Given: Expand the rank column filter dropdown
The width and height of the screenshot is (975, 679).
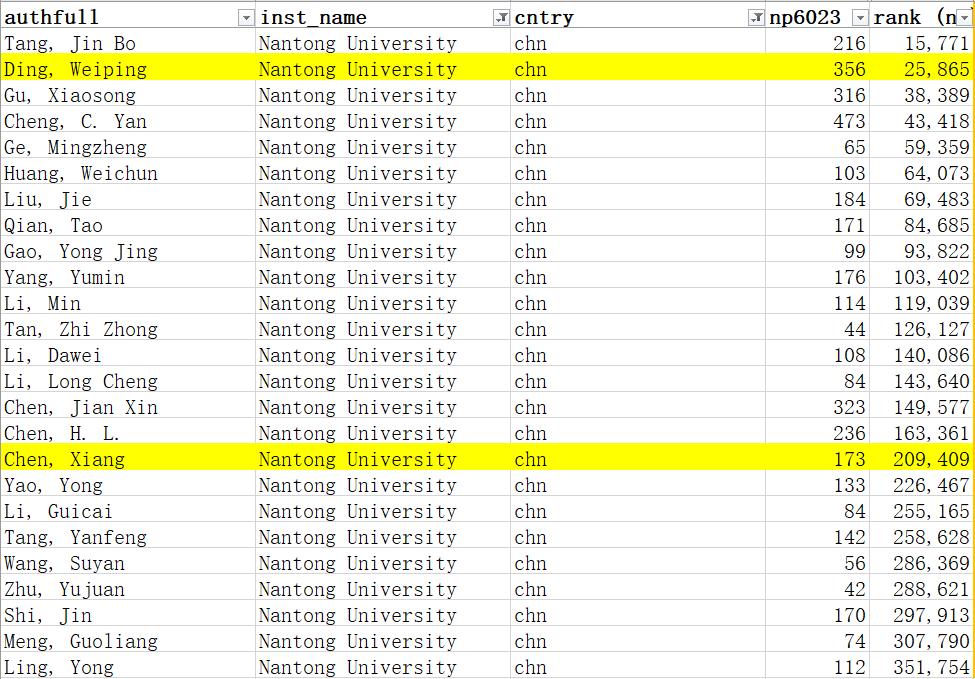Looking at the screenshot, I should click(x=965, y=18).
